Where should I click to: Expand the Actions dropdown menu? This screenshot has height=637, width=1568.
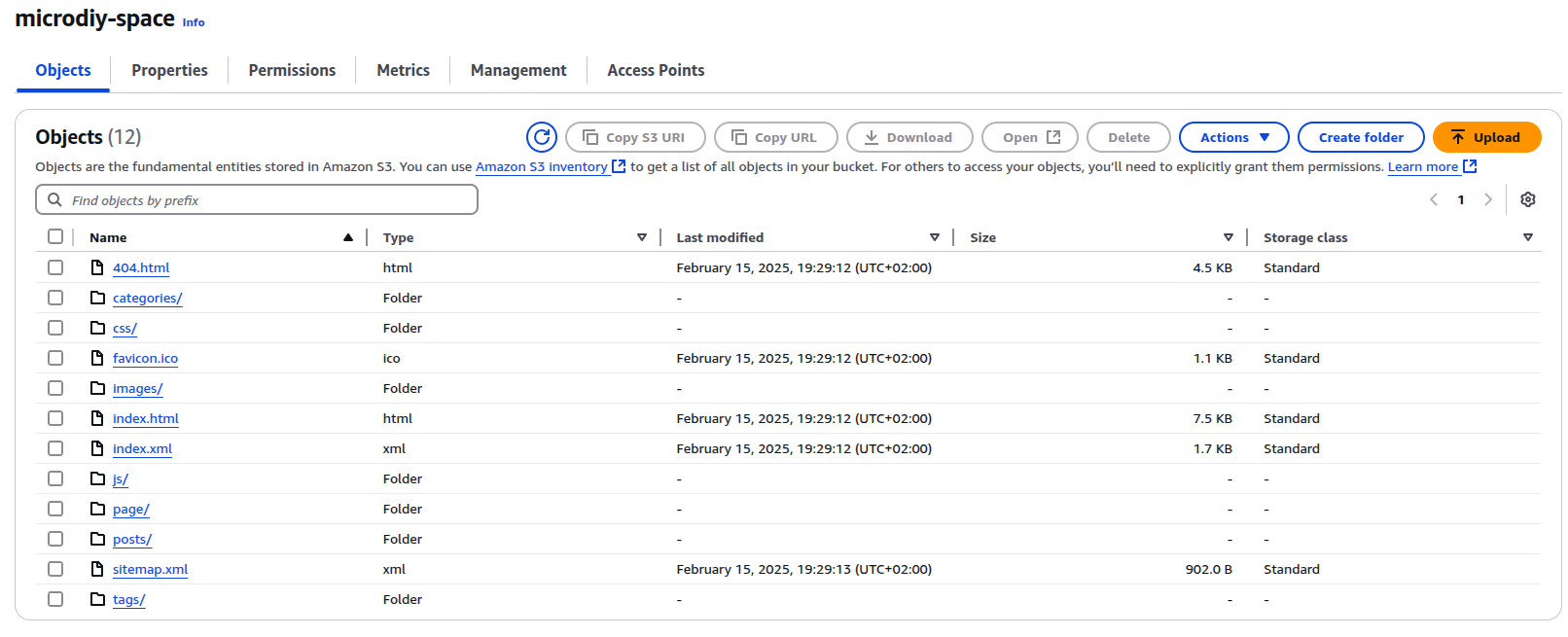coord(1233,137)
